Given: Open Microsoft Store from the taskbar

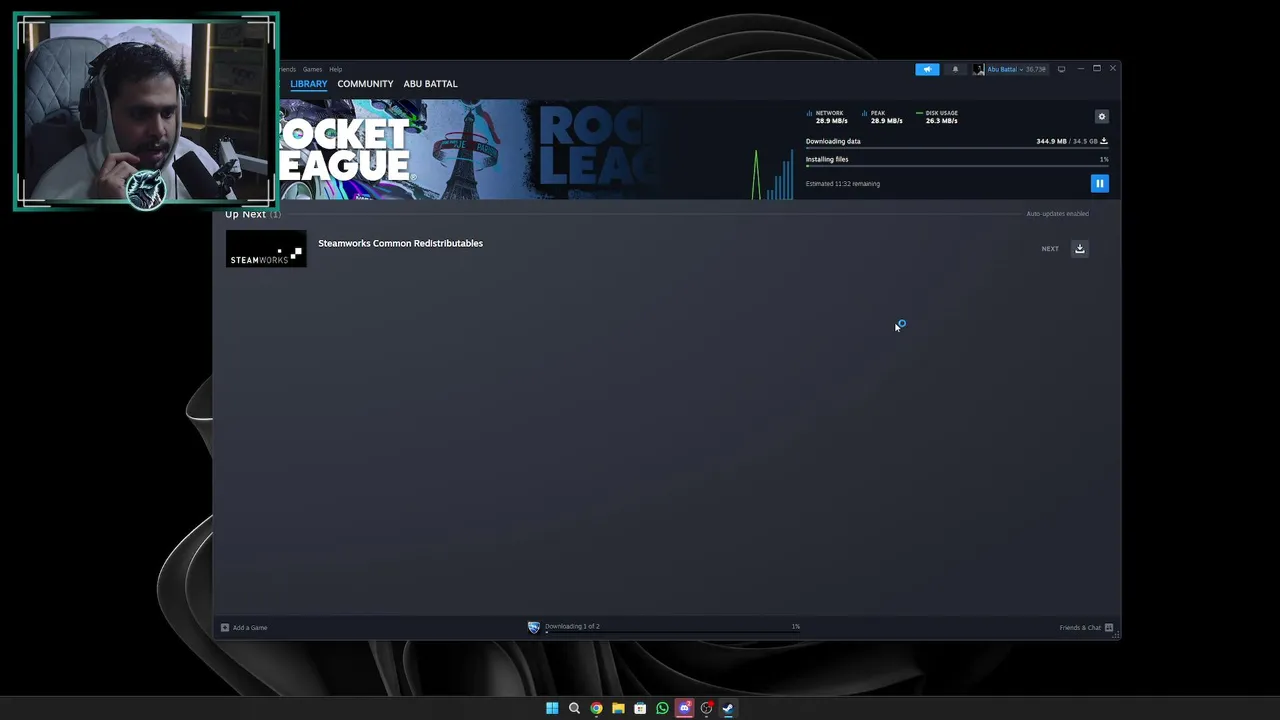Looking at the screenshot, I should coord(640,708).
